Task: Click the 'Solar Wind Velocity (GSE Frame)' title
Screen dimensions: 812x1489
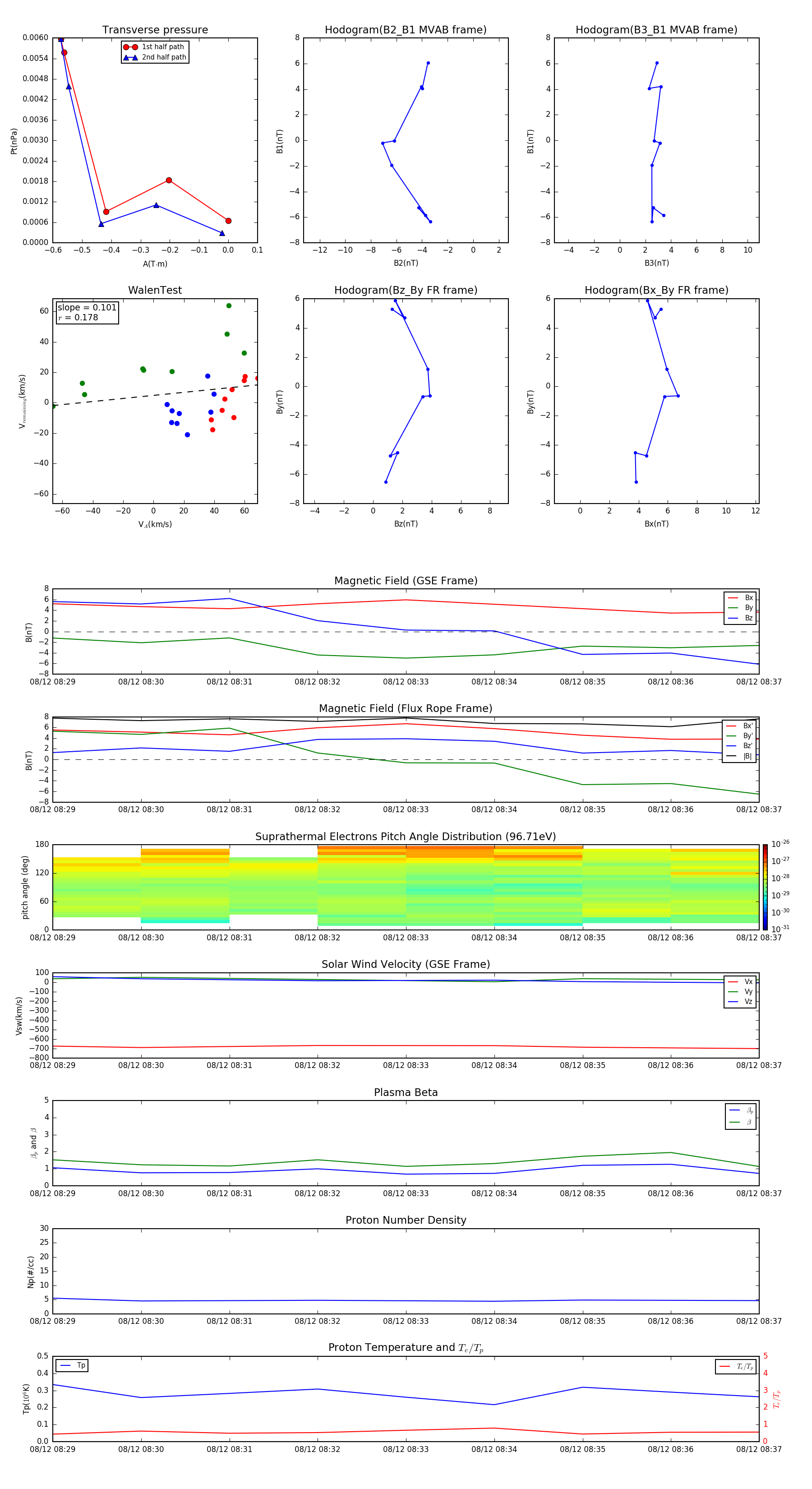Action: [x=406, y=964]
